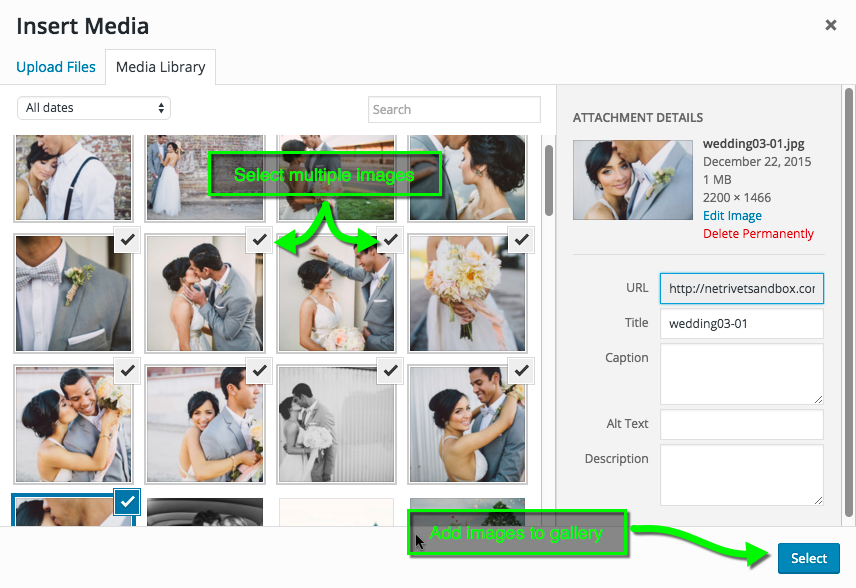Click the URL field
Viewport: 856px width, 588px height.
pyautogui.click(x=741, y=288)
